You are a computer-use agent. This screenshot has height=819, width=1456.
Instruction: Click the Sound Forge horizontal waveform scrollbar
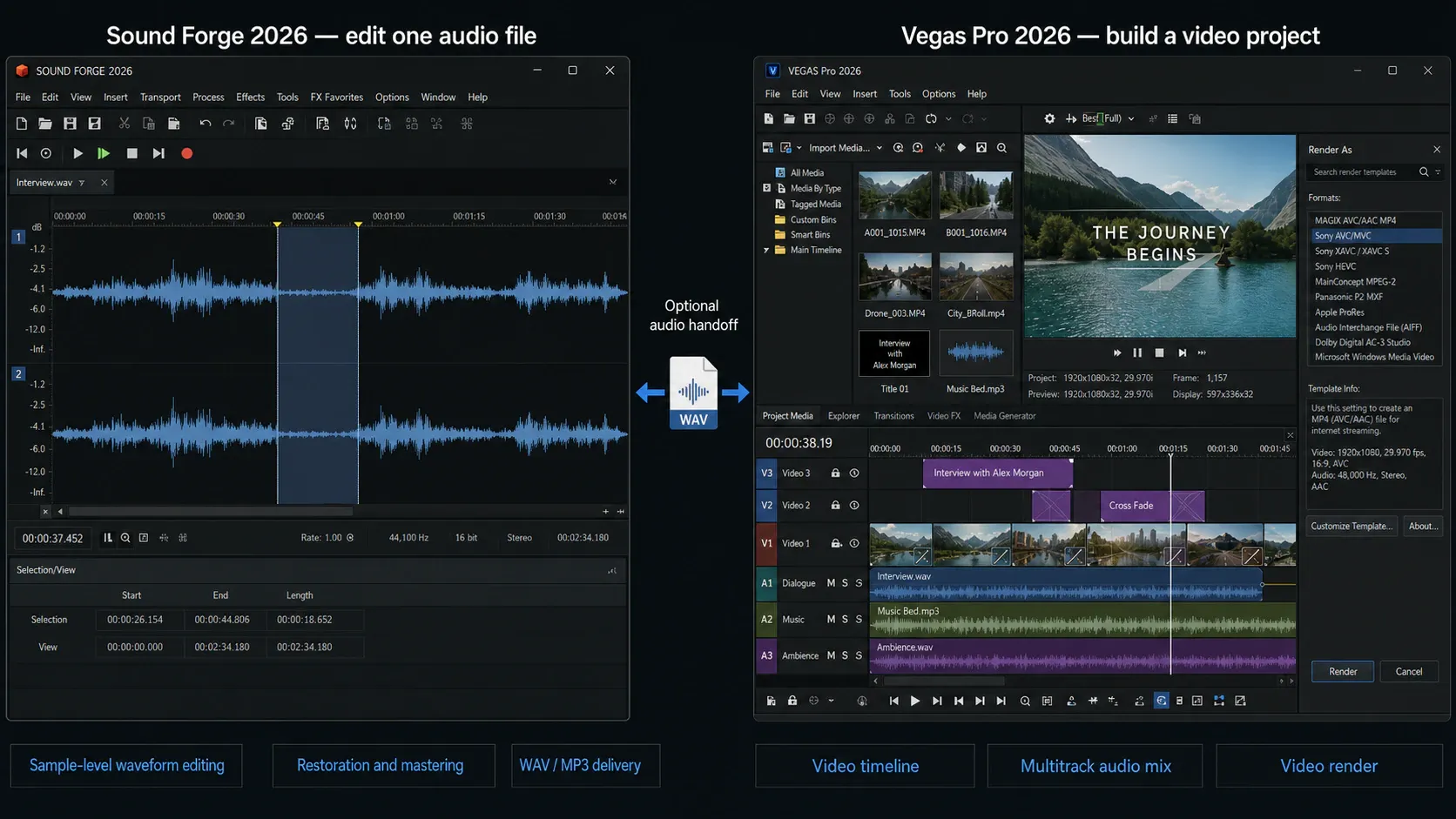coord(211,512)
